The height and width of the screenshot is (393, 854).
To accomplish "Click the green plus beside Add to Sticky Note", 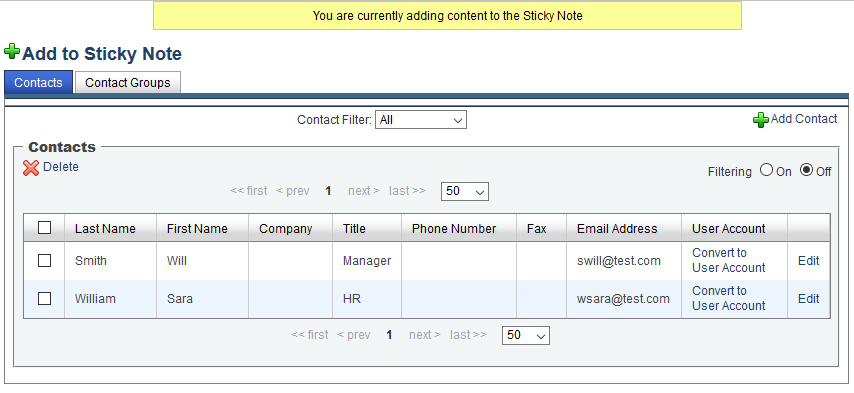I will point(12,52).
